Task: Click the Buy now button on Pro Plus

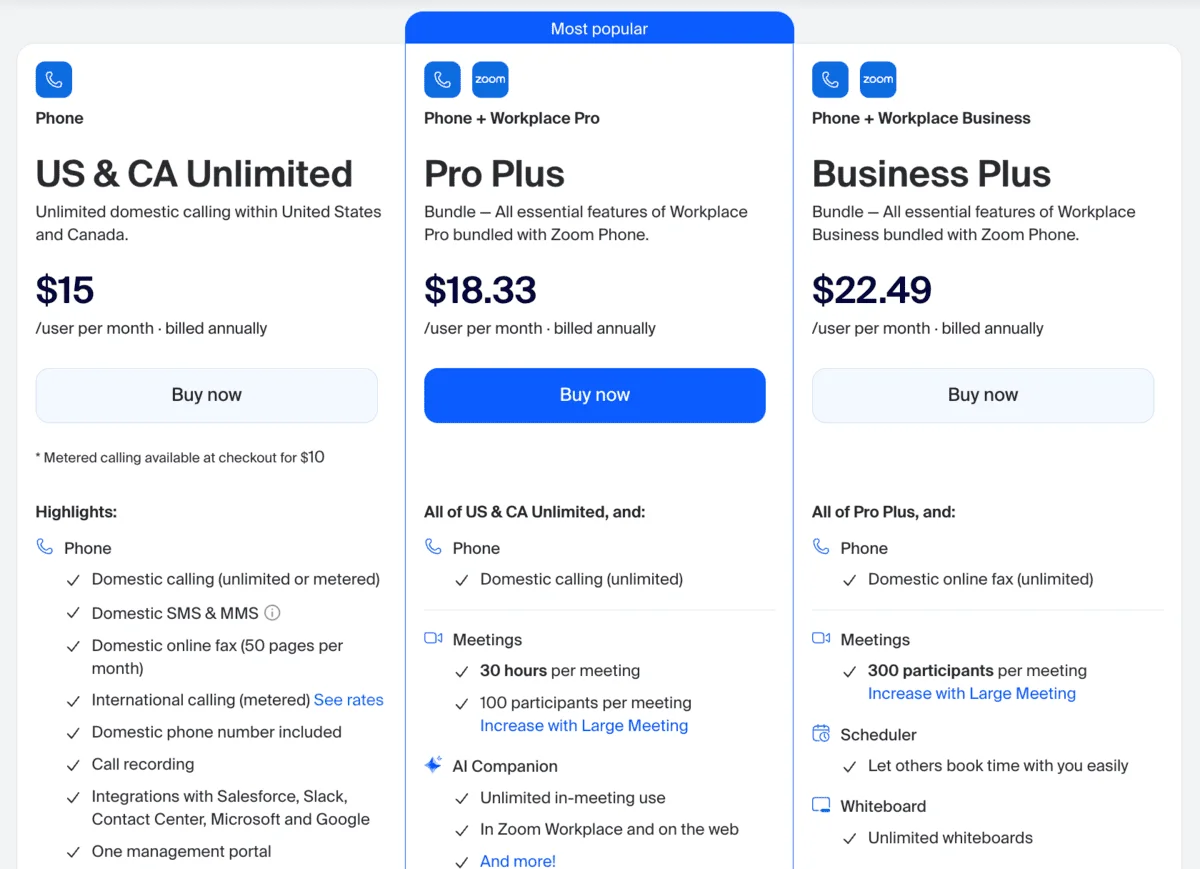Action: (x=594, y=395)
